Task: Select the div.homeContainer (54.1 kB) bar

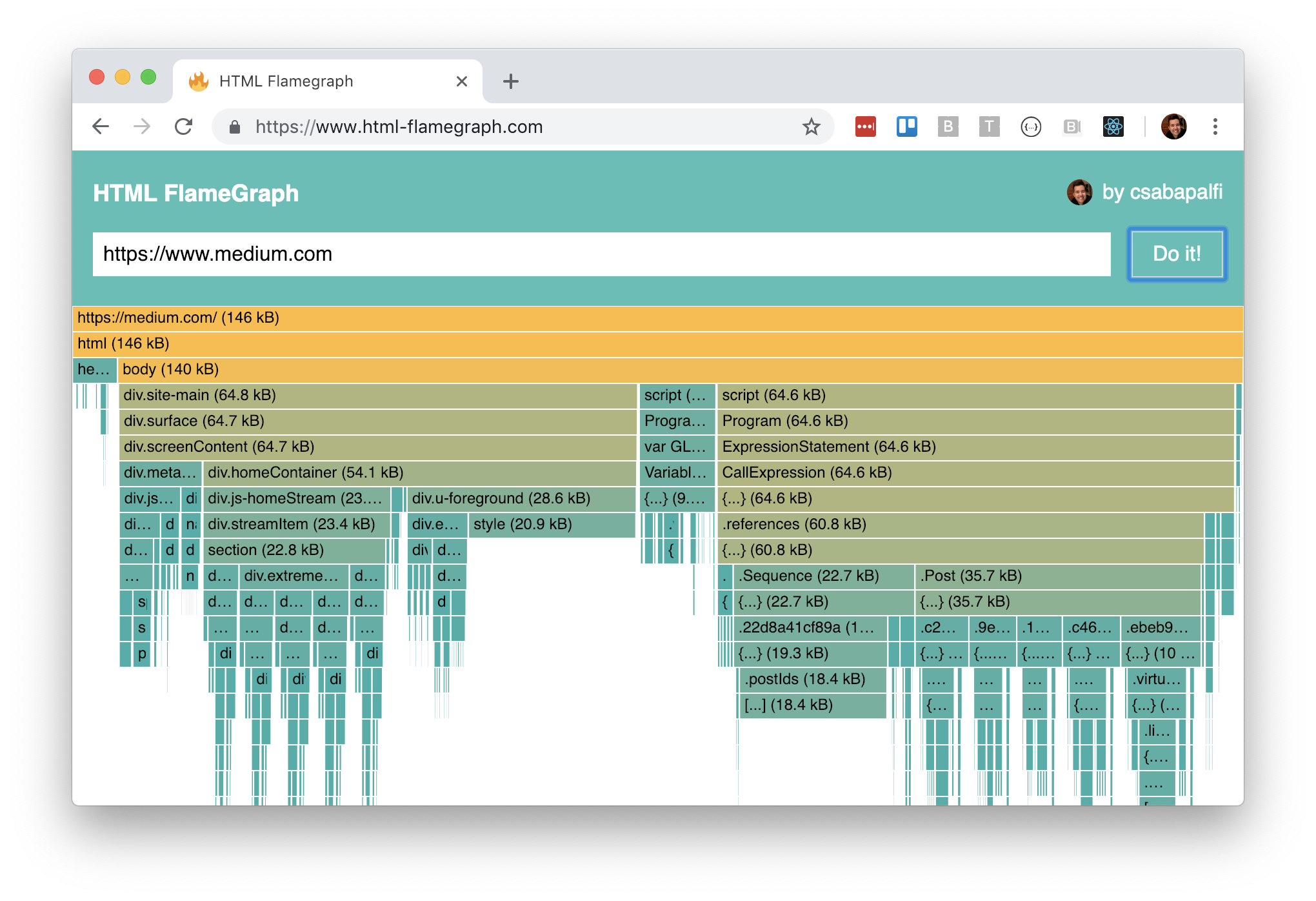Action: point(420,473)
